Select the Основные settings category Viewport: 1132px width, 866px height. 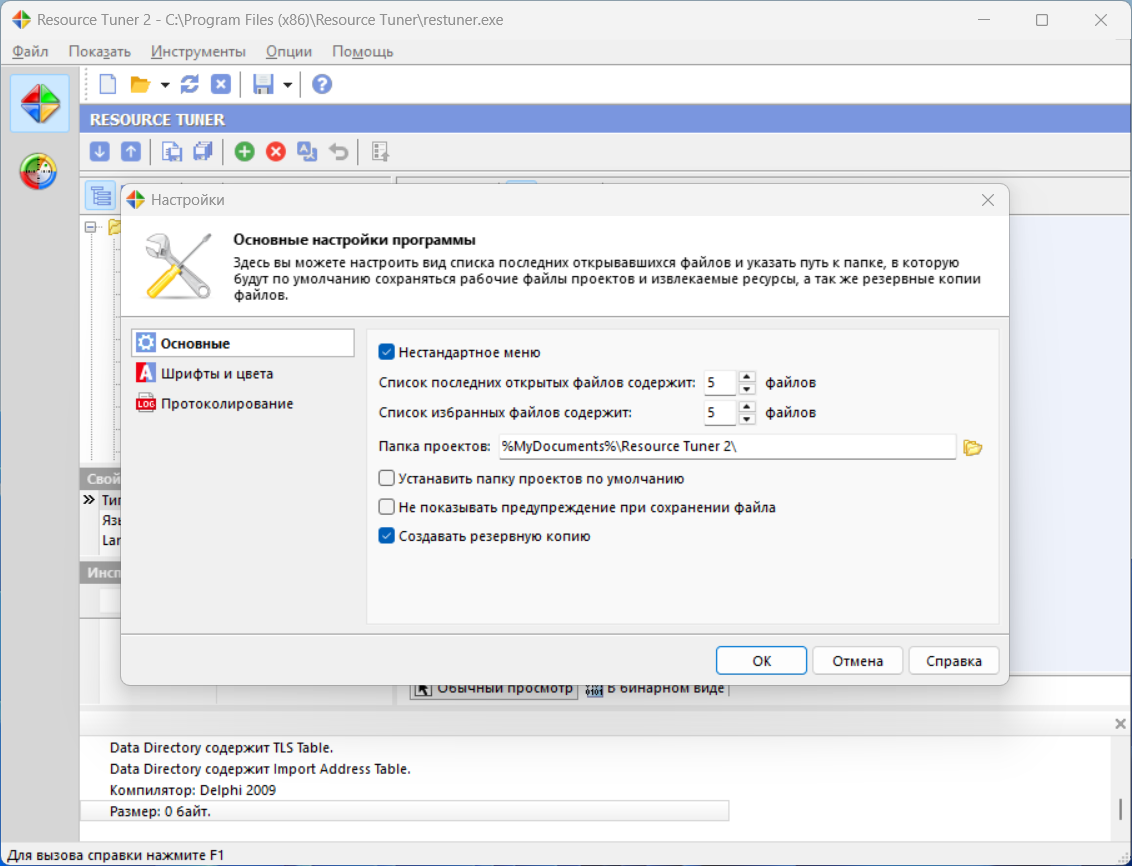click(x=243, y=344)
